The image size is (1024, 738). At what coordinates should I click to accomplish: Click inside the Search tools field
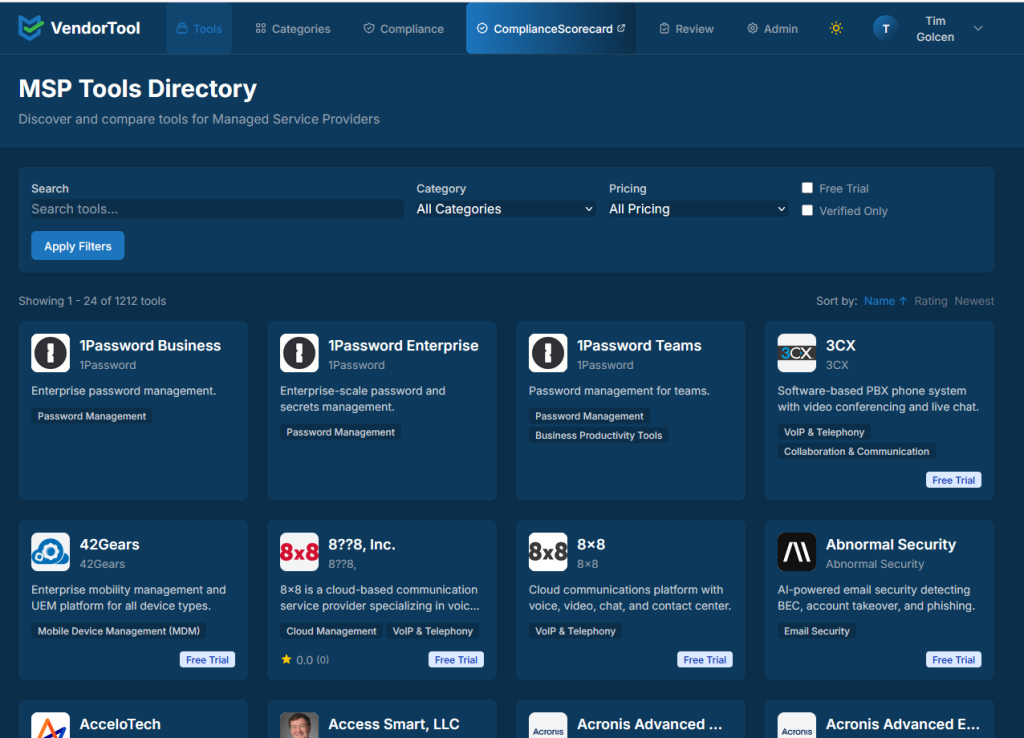[x=215, y=209]
